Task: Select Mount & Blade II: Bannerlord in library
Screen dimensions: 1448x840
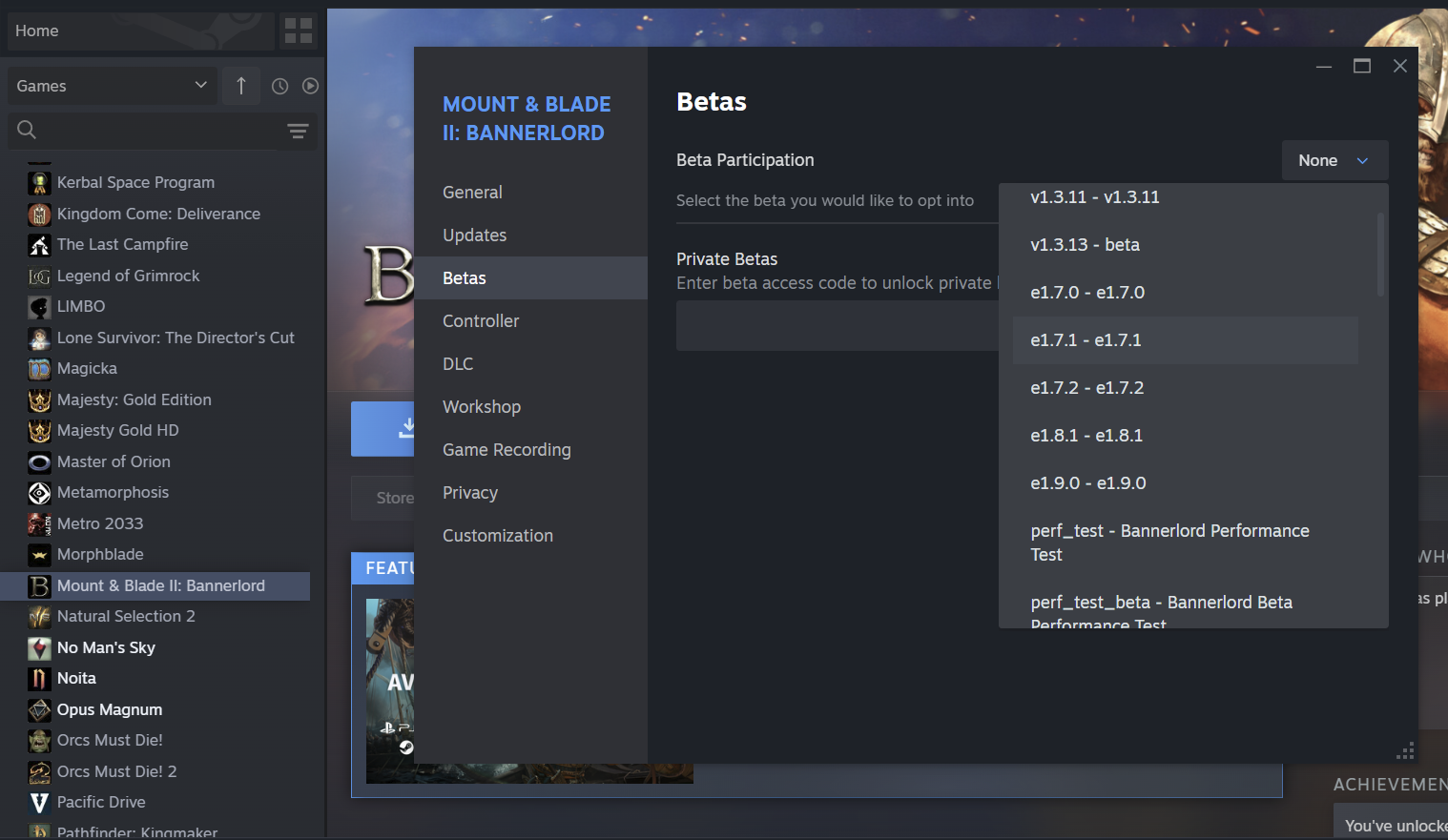Action: [x=155, y=586]
